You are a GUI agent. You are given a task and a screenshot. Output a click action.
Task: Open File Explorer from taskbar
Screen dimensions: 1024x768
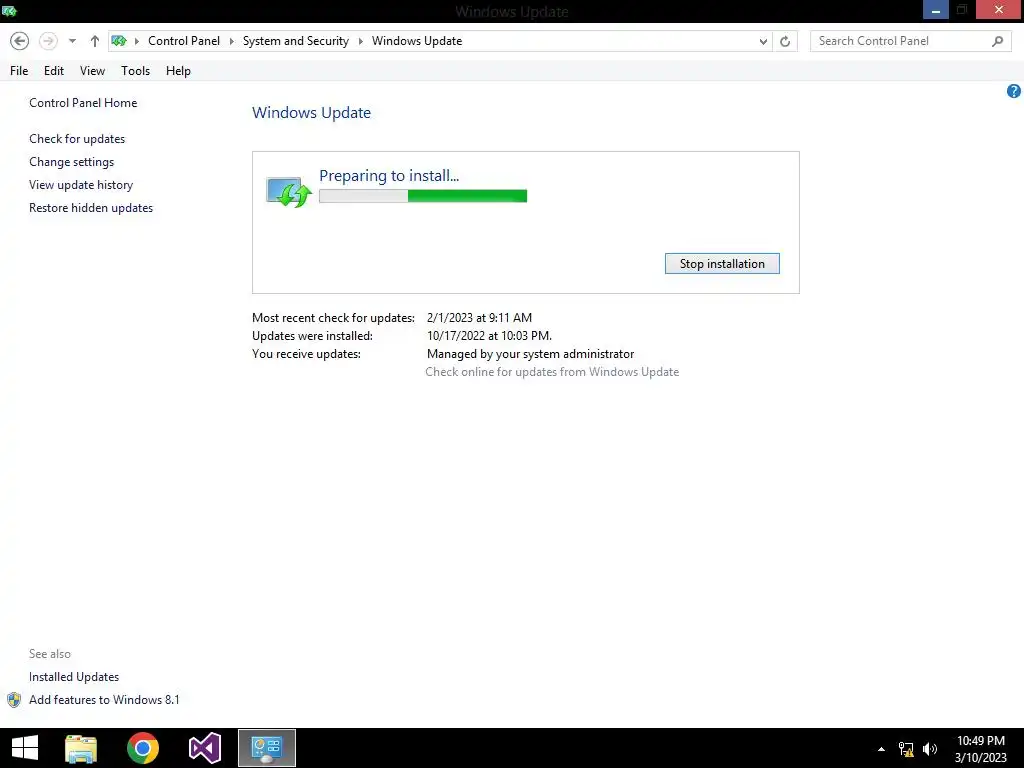[x=81, y=748]
